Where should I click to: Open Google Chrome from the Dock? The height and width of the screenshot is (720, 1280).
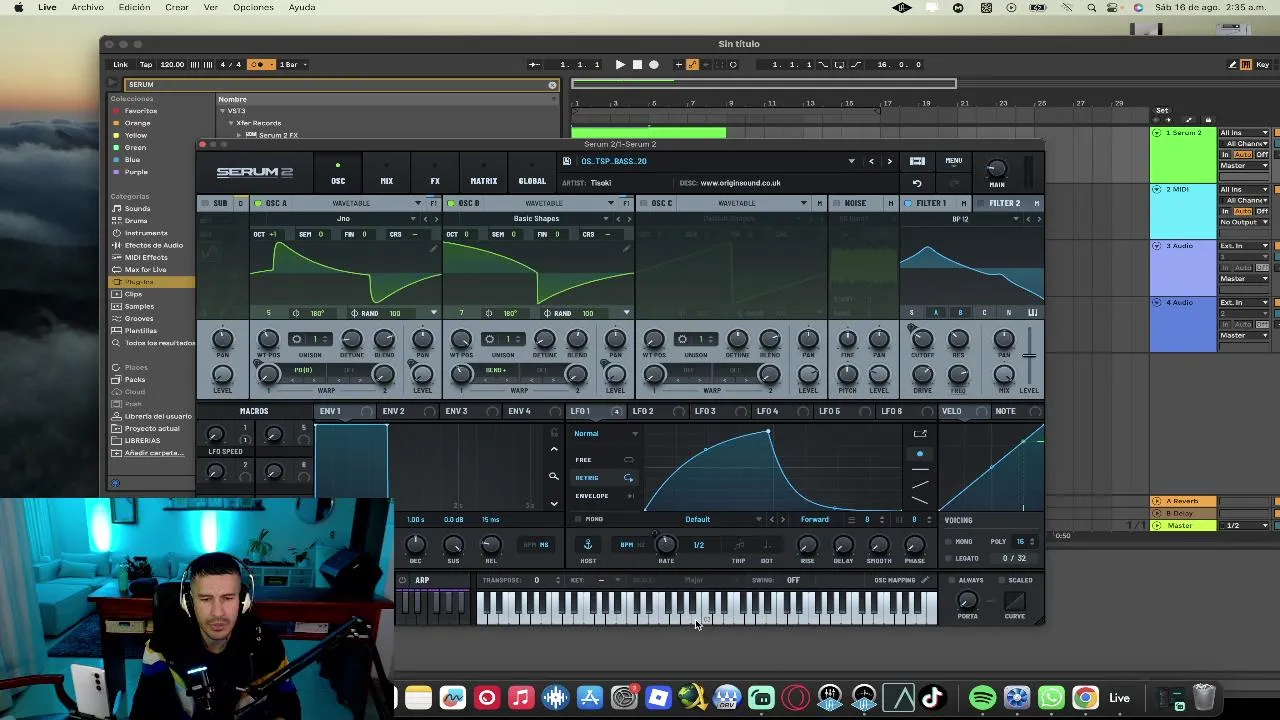click(x=1085, y=698)
